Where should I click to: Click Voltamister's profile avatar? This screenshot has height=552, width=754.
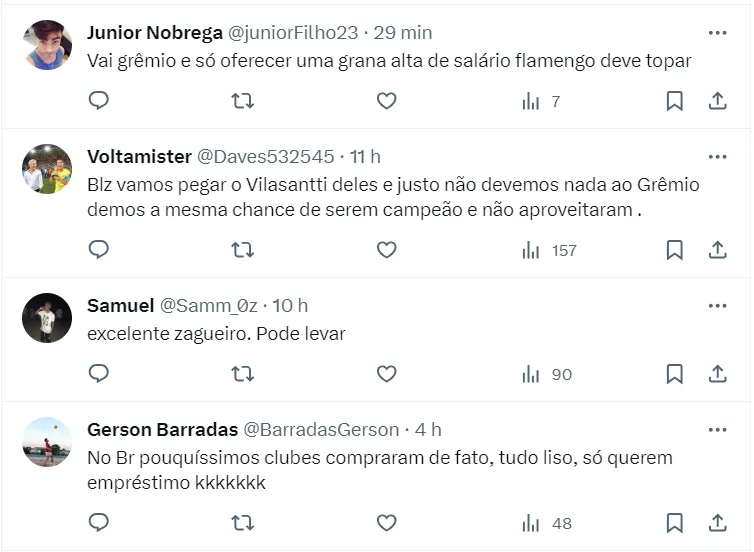click(x=47, y=169)
